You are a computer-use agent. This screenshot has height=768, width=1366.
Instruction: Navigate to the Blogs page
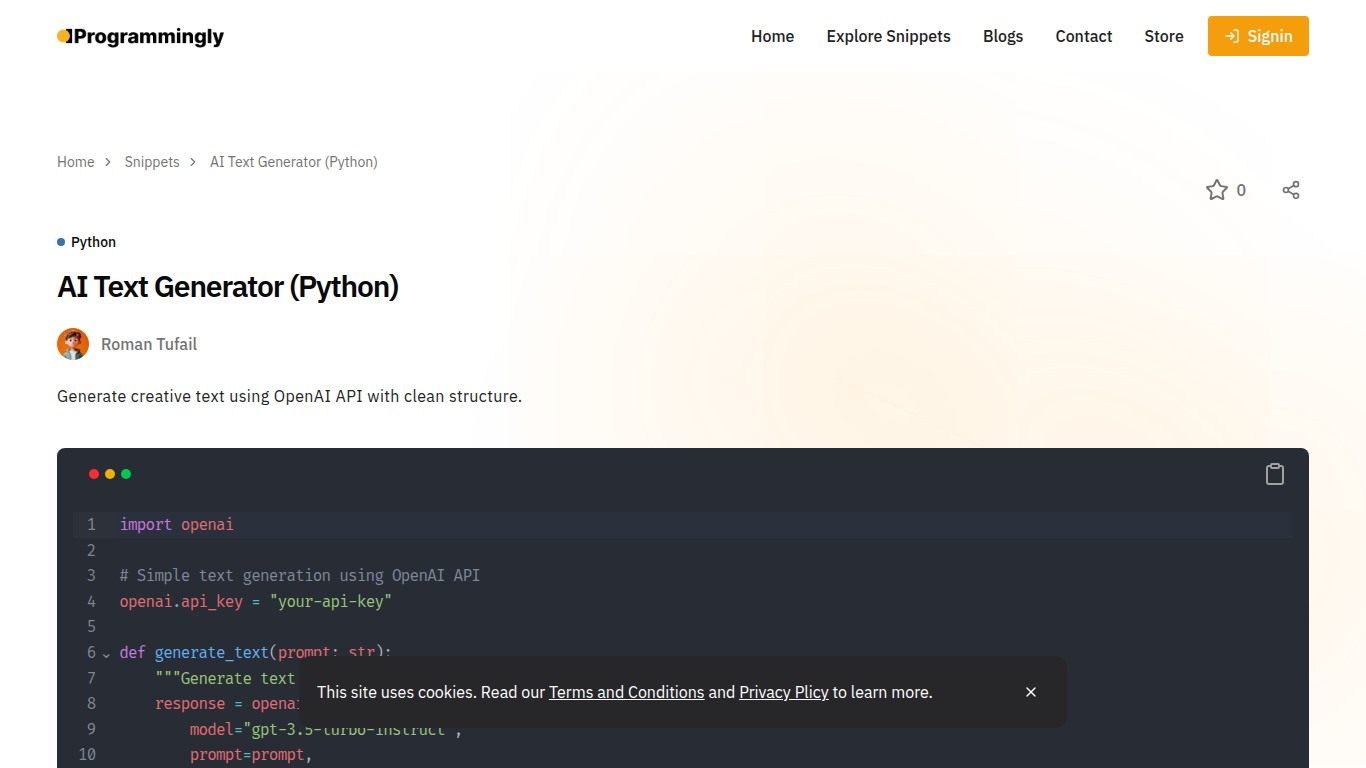(x=1003, y=36)
